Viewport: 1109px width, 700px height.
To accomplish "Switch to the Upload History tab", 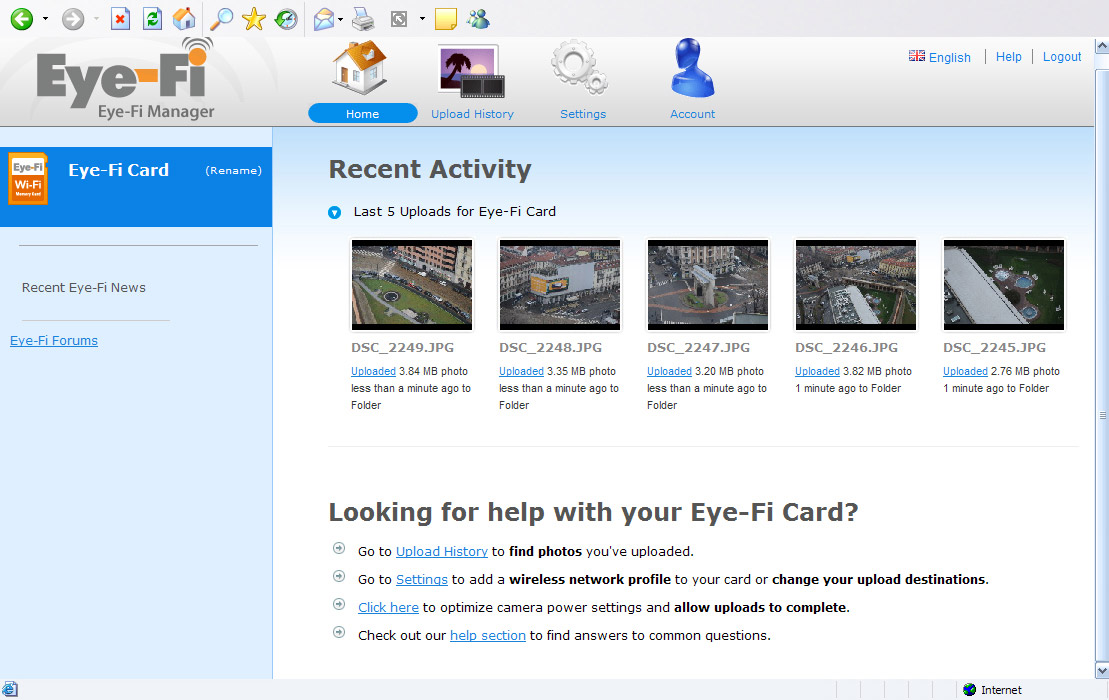I will click(472, 114).
